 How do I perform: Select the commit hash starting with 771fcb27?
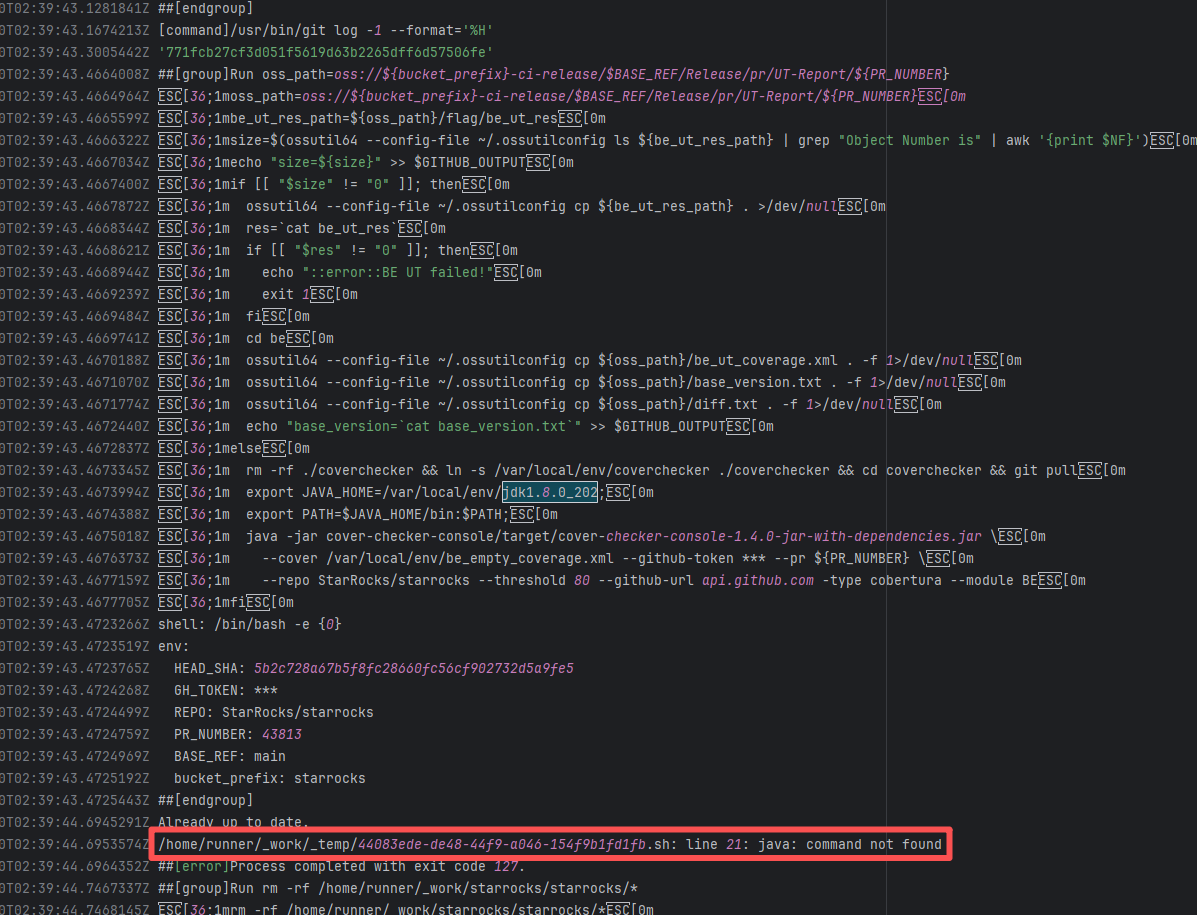(326, 52)
